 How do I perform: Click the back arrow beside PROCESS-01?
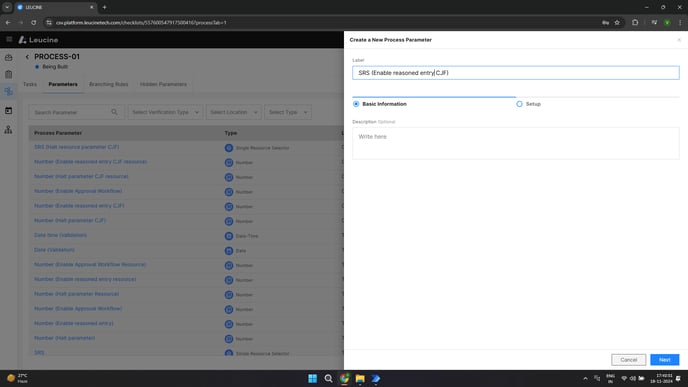tap(27, 57)
